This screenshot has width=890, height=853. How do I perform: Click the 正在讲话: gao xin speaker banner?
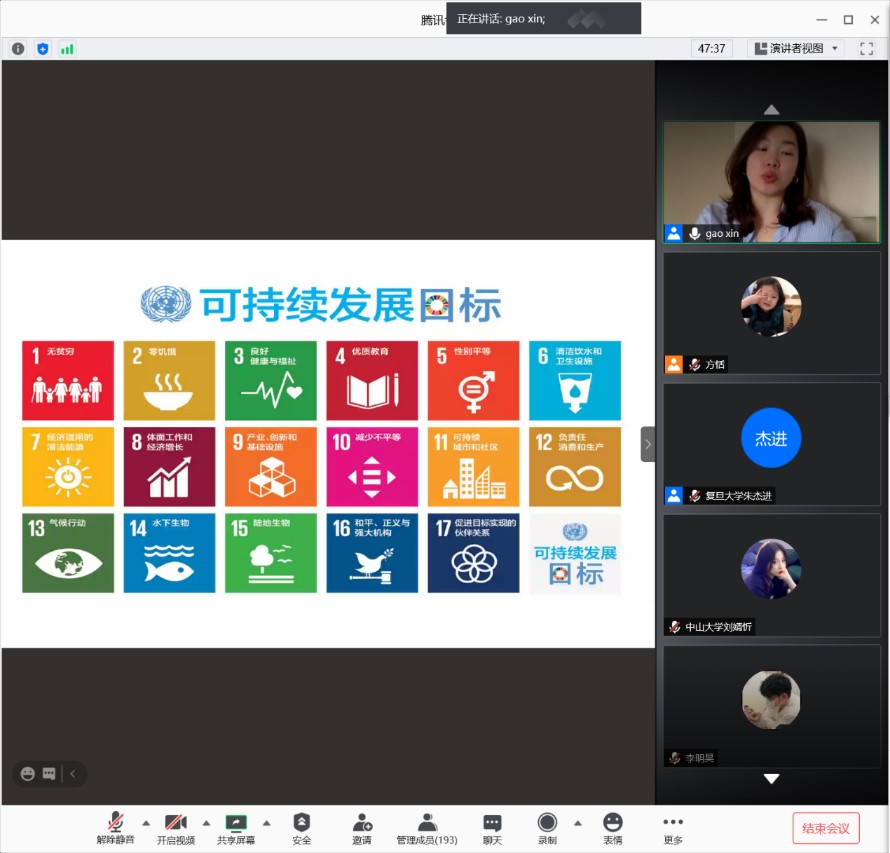(543, 19)
